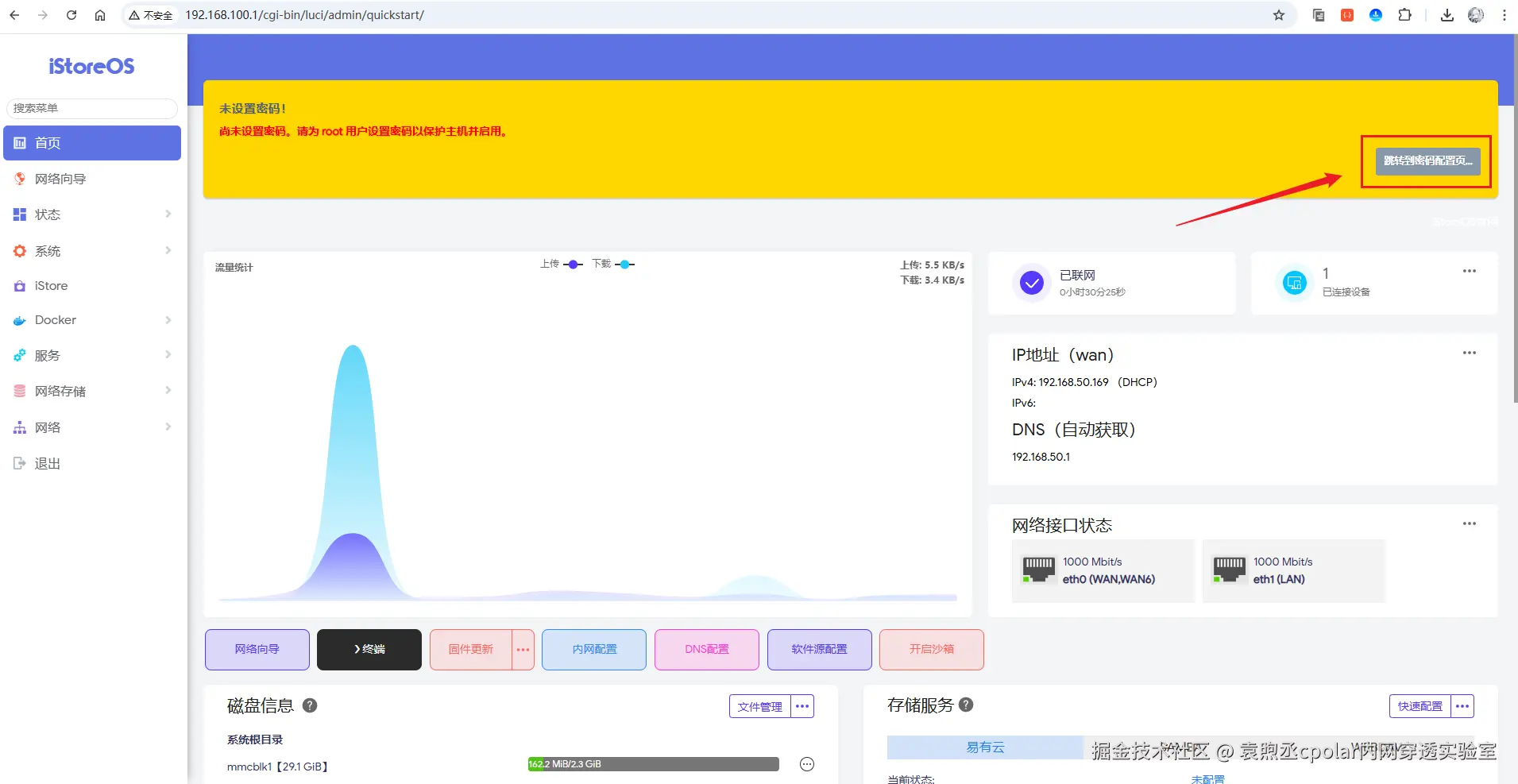Open the connected devices card more menu

click(1470, 271)
